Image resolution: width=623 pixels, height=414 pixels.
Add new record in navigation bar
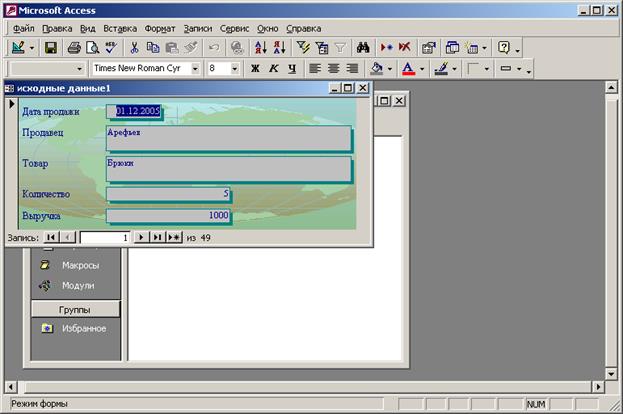tap(174, 237)
